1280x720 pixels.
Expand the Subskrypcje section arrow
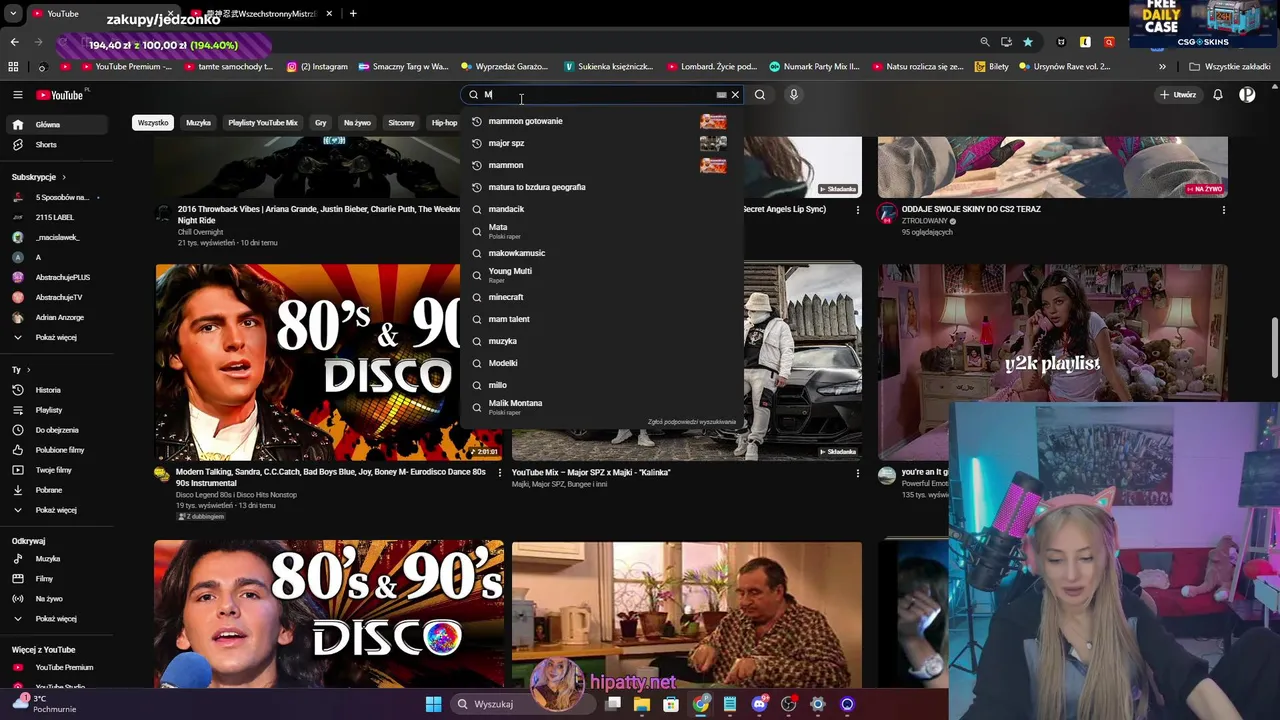click(66, 177)
